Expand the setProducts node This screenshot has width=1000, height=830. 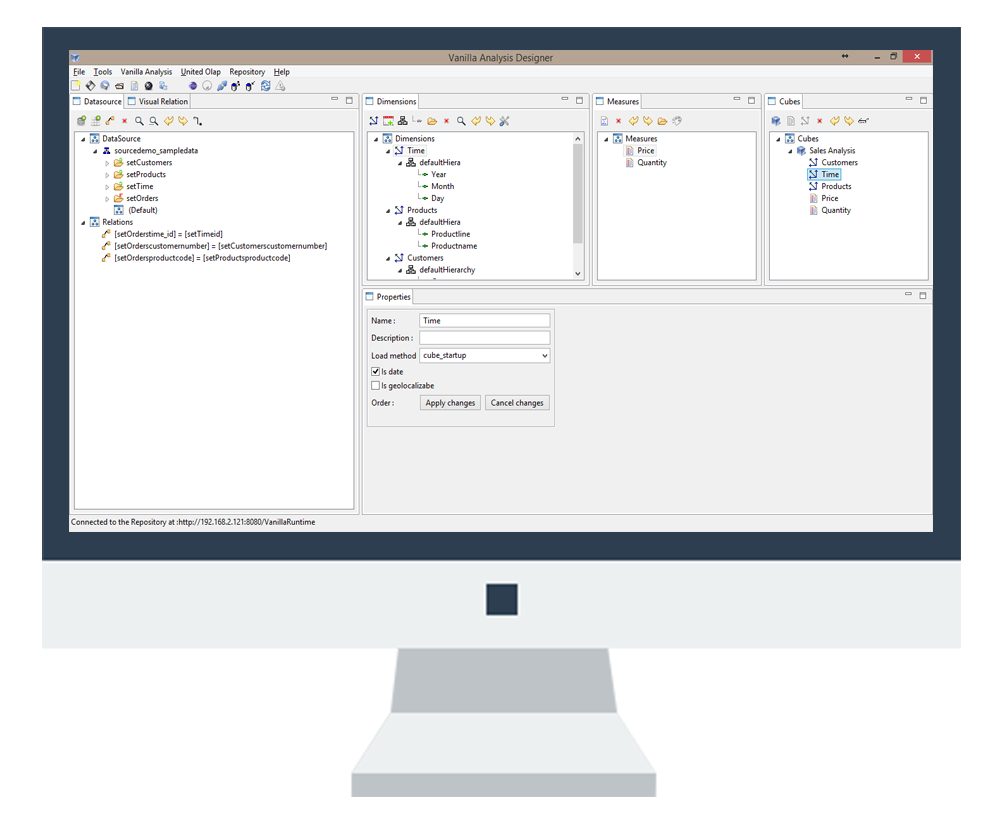[x=107, y=175]
